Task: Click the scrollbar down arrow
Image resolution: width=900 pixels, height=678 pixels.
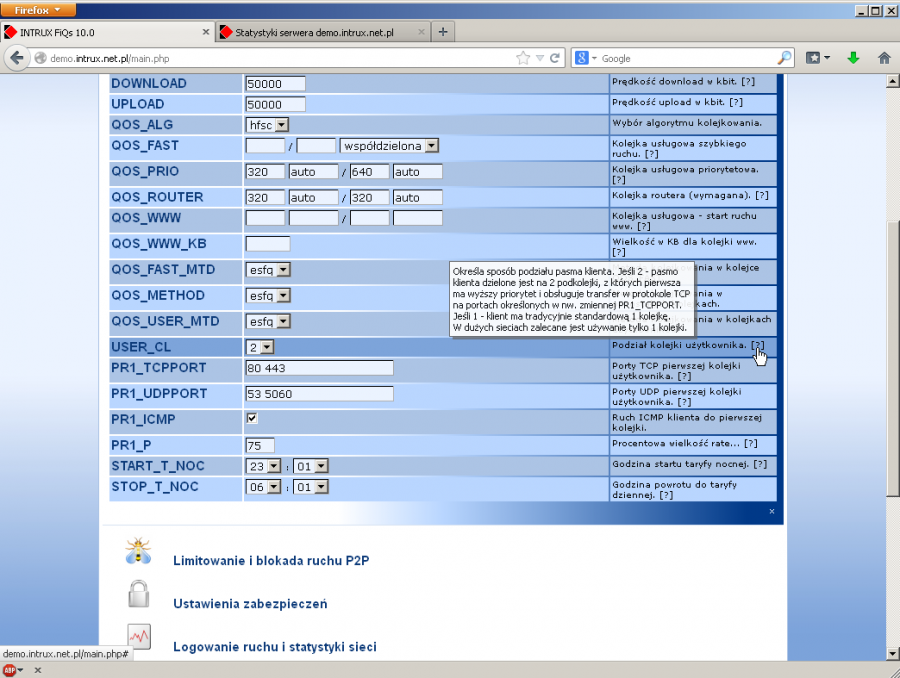Action: tap(893, 653)
